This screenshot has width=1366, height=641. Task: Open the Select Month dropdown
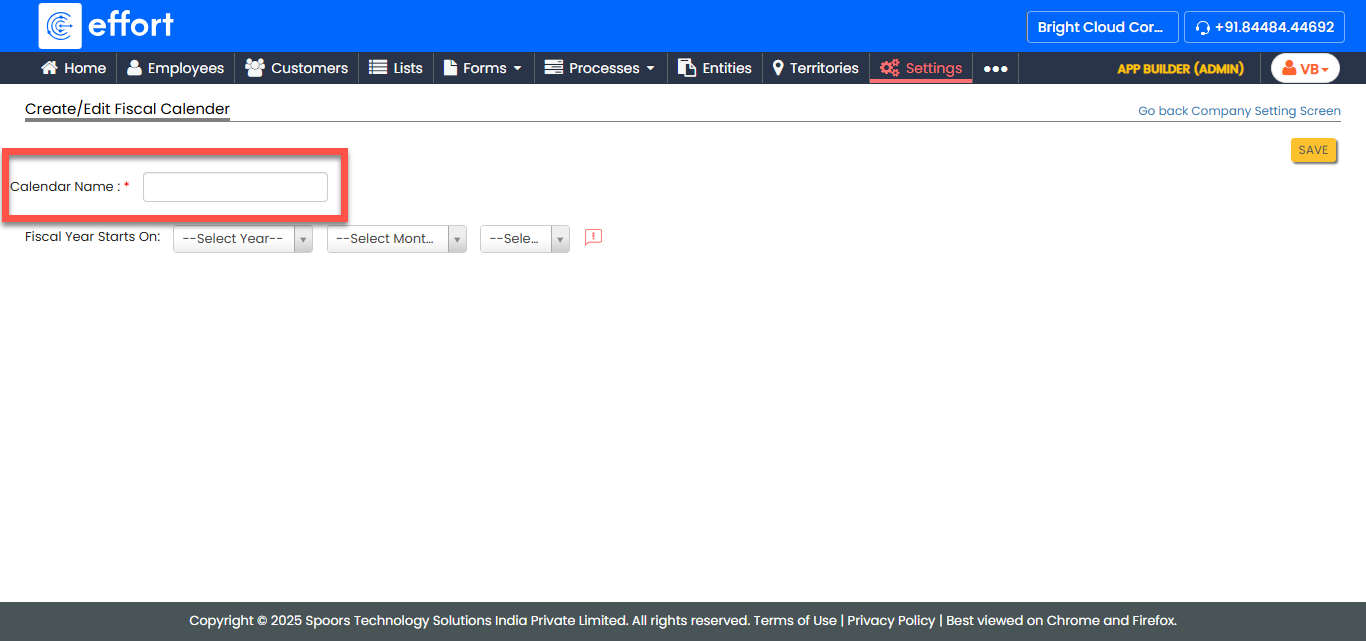pyautogui.click(x=396, y=239)
